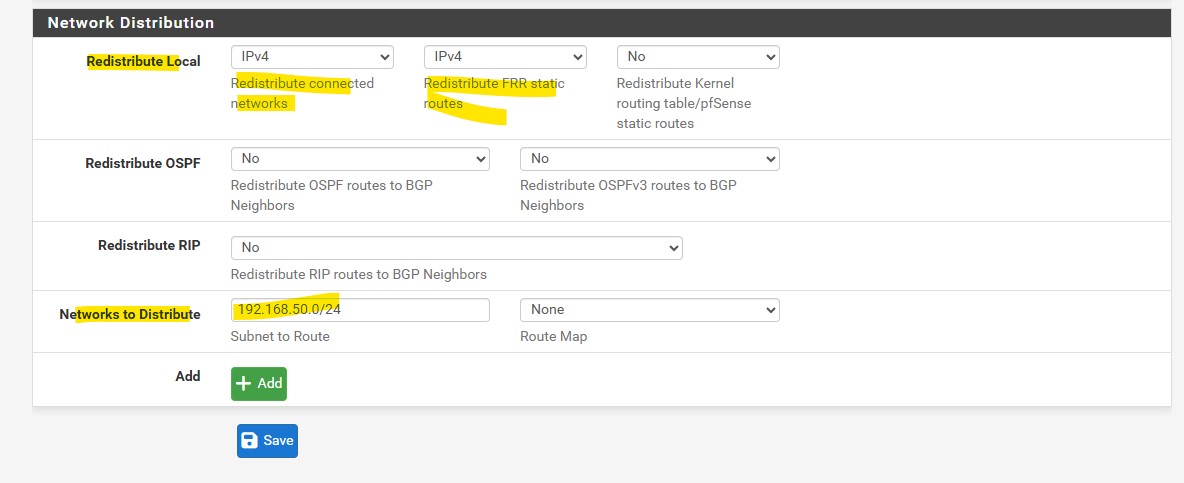1184x483 pixels.
Task: Open the Redistribute FRR static routes dropdown
Action: pos(505,57)
